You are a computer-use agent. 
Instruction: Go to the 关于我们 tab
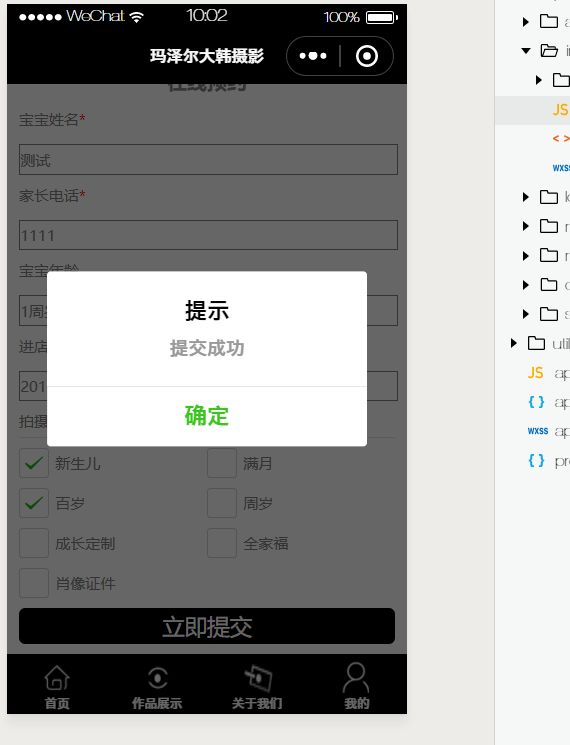[257, 687]
